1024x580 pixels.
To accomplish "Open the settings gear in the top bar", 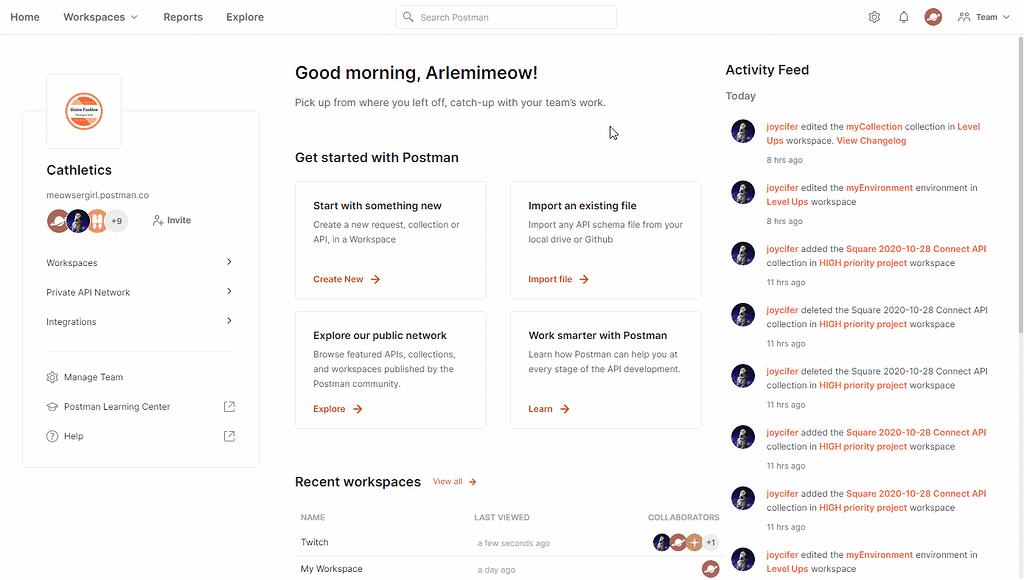I will 873,17.
